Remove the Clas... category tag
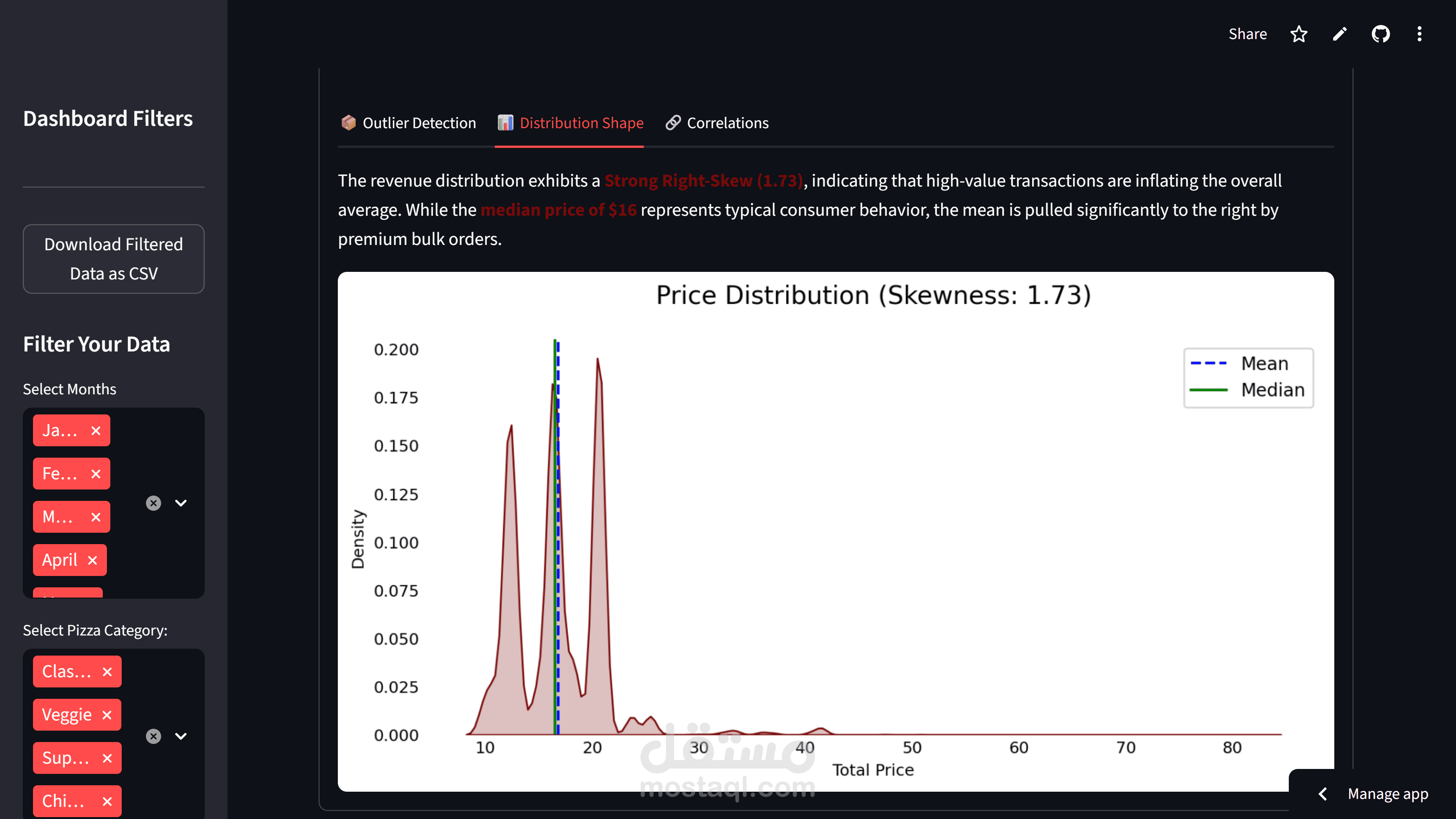Viewport: 1456px width, 819px height. tap(107, 672)
